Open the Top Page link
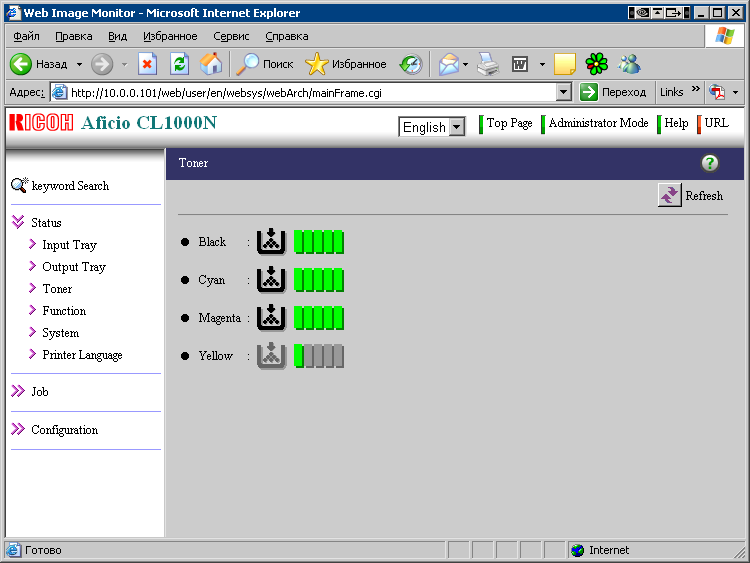The width and height of the screenshot is (750, 563). coord(509,123)
